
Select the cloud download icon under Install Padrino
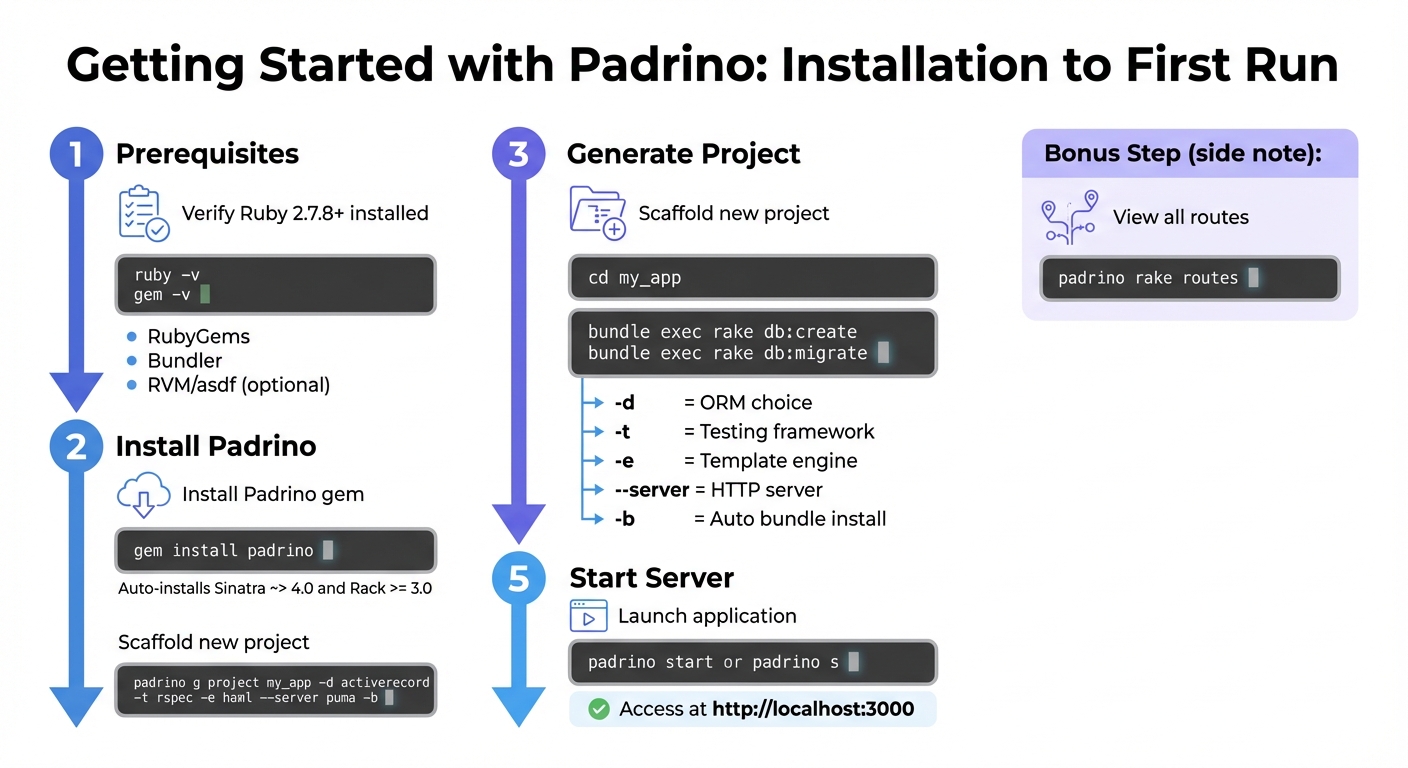pyautogui.click(x=145, y=495)
